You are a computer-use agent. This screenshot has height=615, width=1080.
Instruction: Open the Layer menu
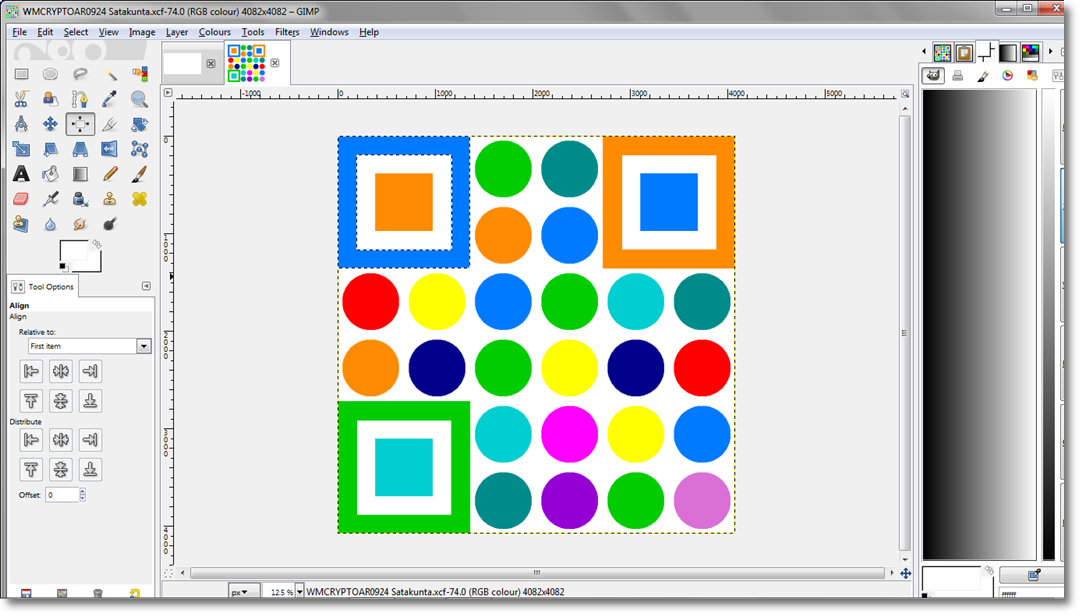(x=177, y=32)
